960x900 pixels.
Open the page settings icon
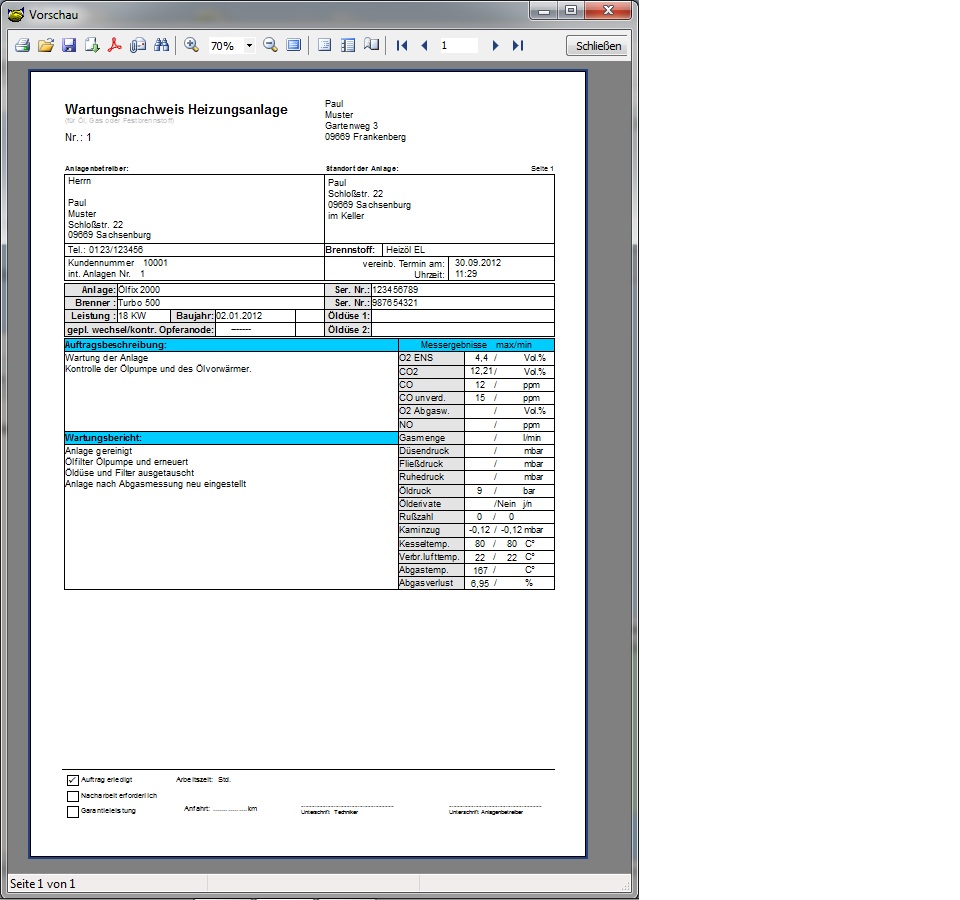371,45
